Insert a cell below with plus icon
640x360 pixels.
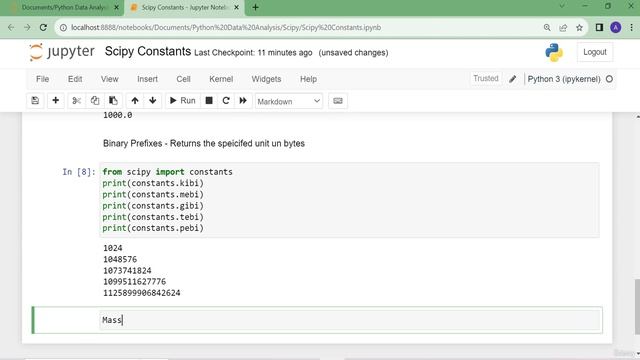[56, 101]
